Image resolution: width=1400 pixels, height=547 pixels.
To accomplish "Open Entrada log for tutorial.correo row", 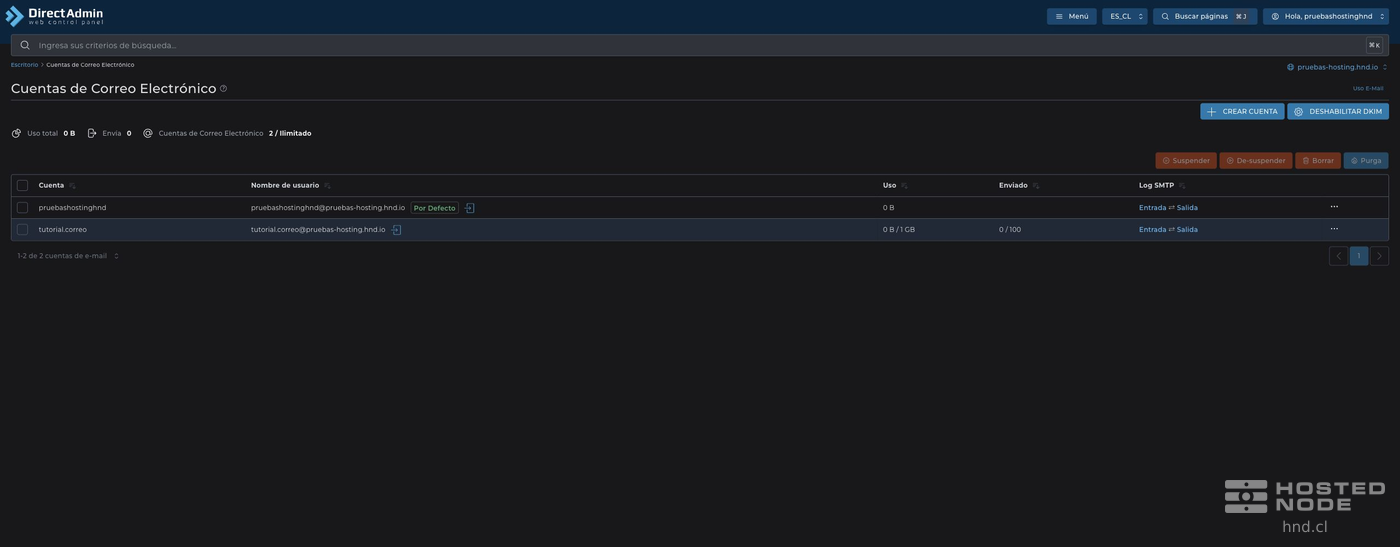I will pyautogui.click(x=1152, y=230).
